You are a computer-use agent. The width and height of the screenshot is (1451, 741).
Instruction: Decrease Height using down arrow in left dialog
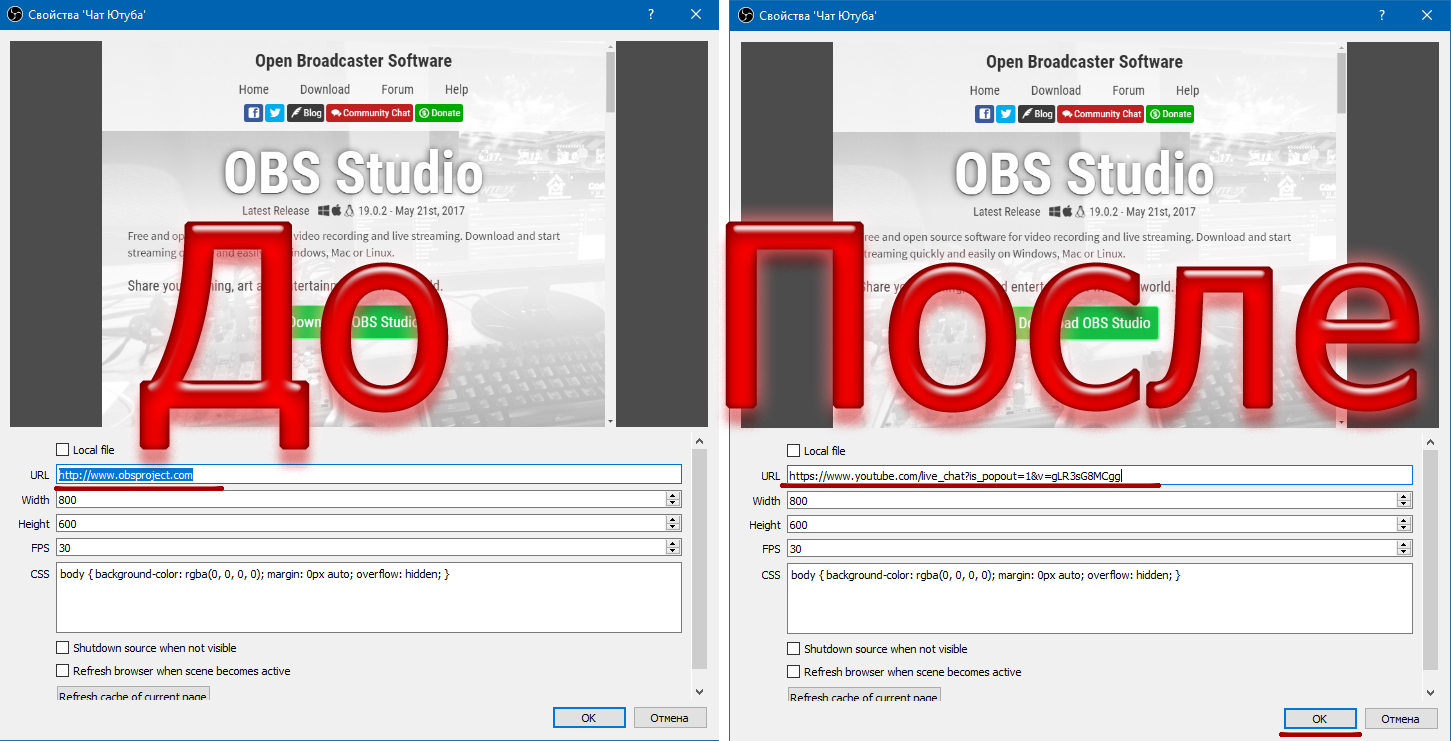(673, 527)
